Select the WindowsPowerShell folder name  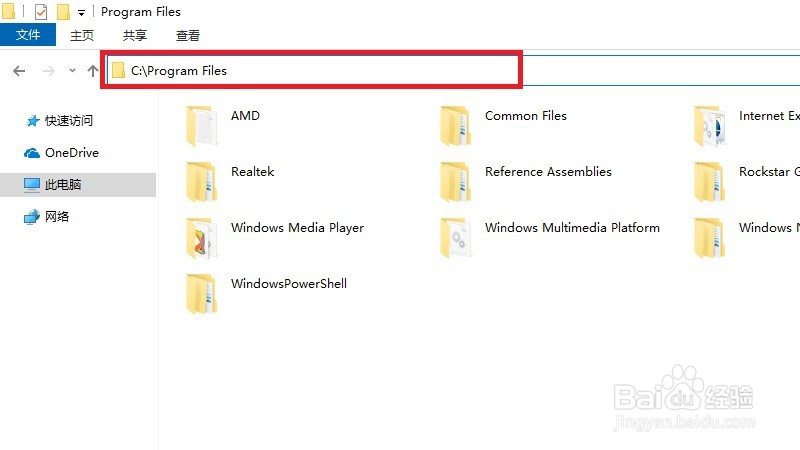(289, 284)
